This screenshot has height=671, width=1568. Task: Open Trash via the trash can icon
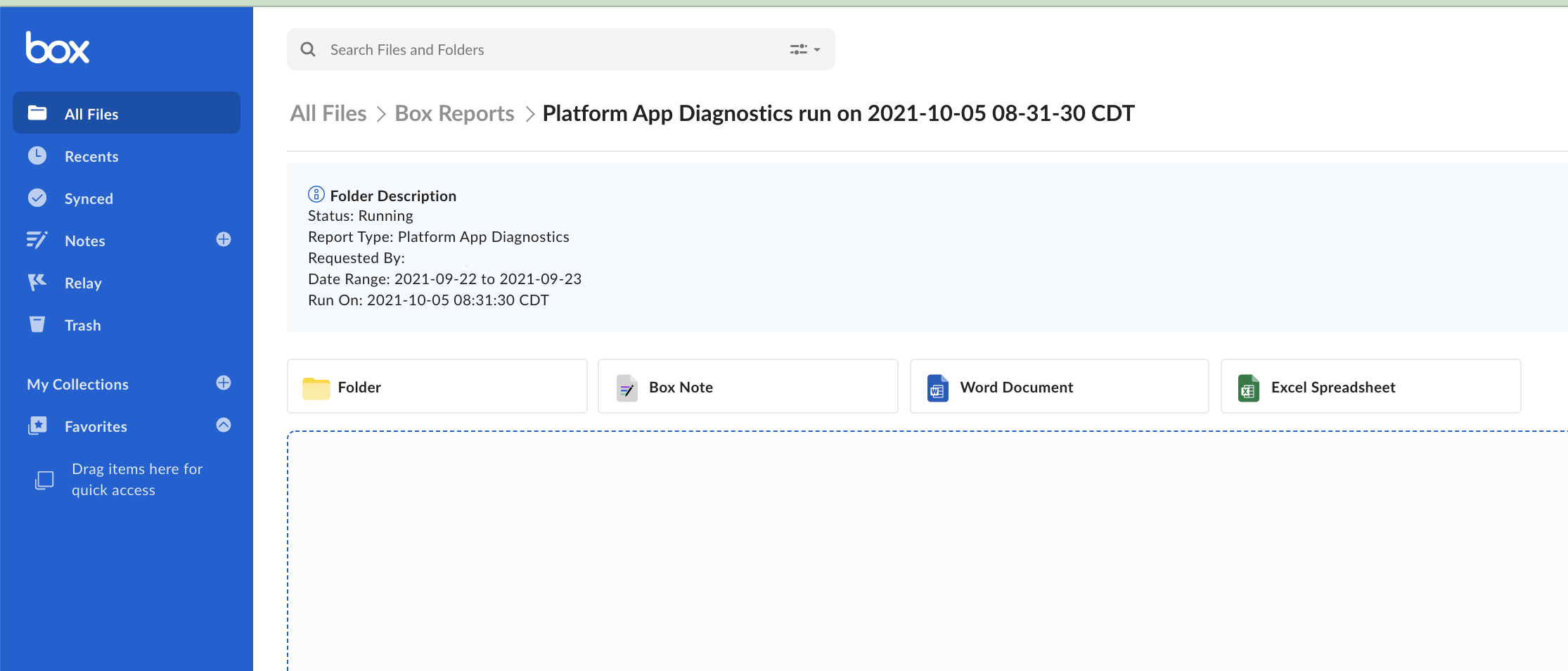point(37,324)
